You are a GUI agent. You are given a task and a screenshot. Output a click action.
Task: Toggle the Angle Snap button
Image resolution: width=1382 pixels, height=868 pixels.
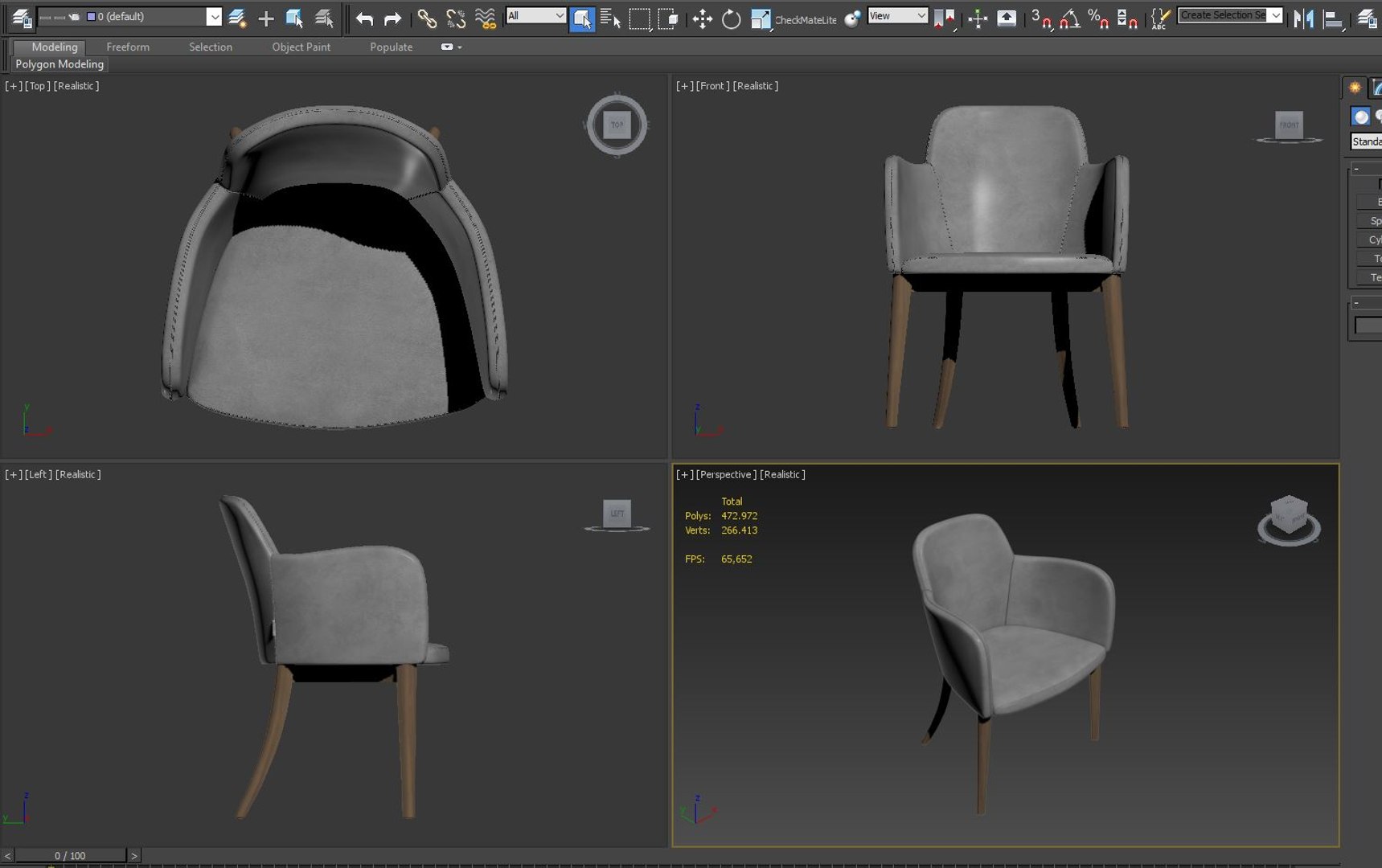pyautogui.click(x=1069, y=18)
